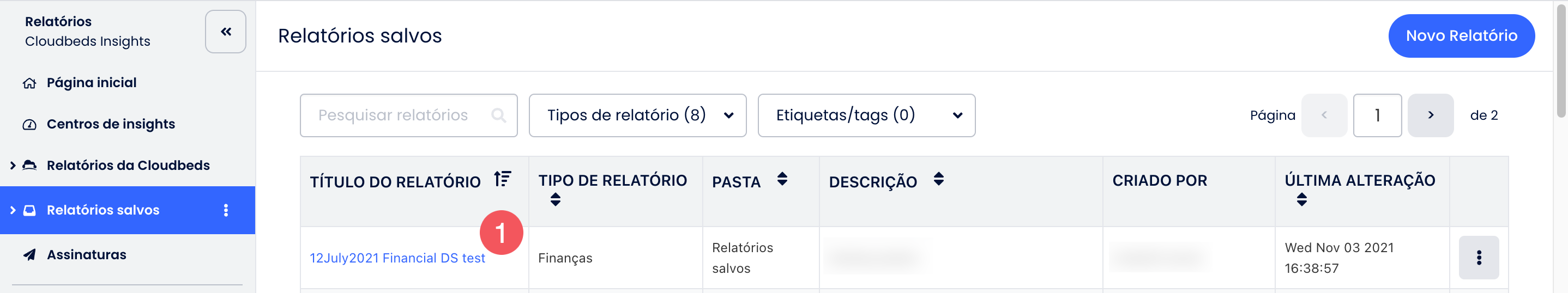The height and width of the screenshot is (293, 1568).
Task: Click the search magnifier icon
Action: coord(498,115)
